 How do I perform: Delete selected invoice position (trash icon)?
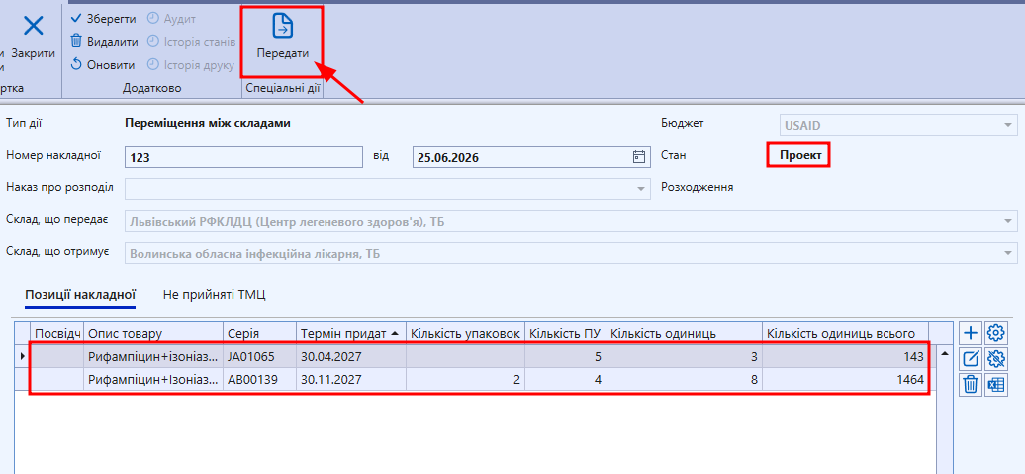coord(971,384)
